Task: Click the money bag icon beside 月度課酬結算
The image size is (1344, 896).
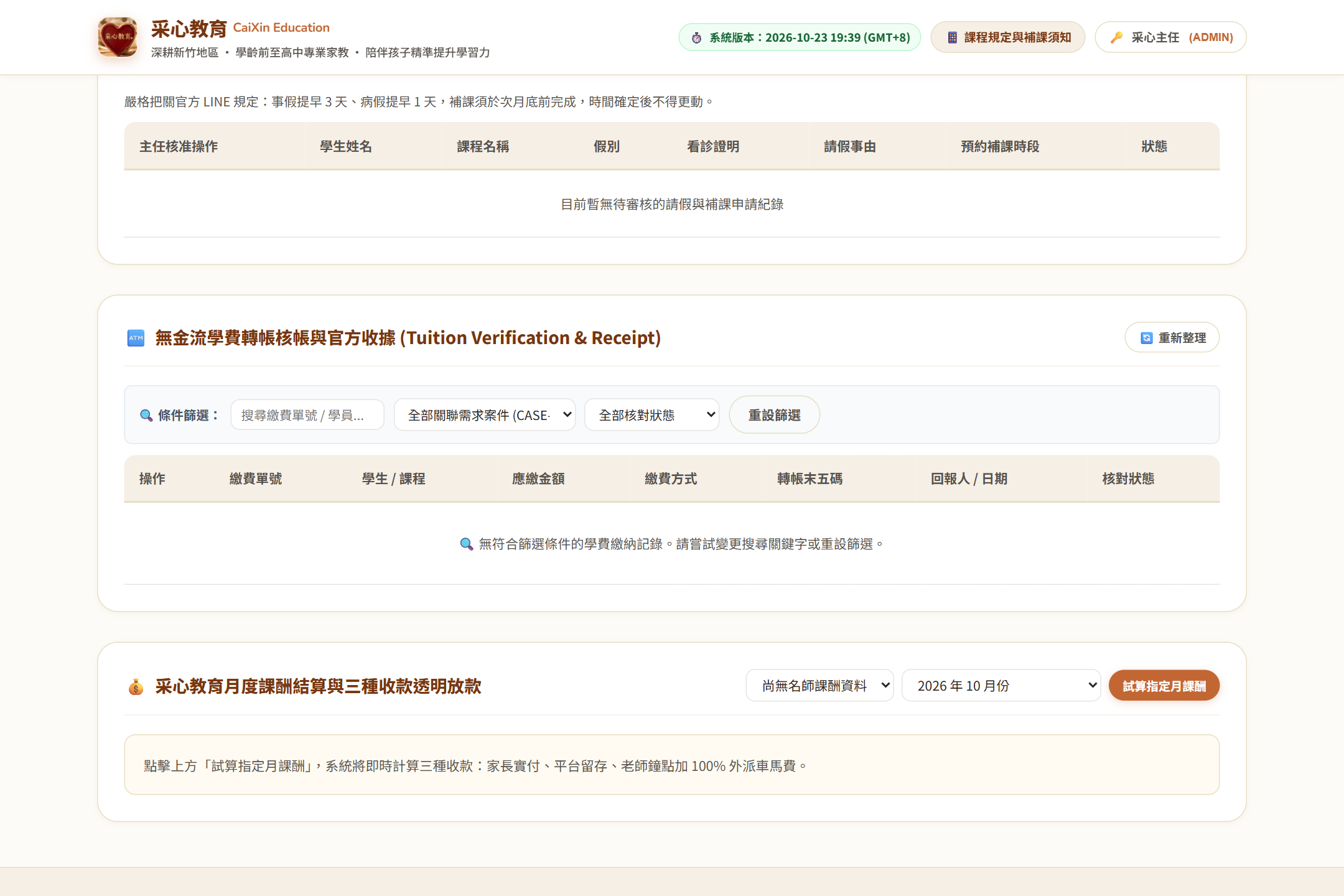Action: pos(136,687)
